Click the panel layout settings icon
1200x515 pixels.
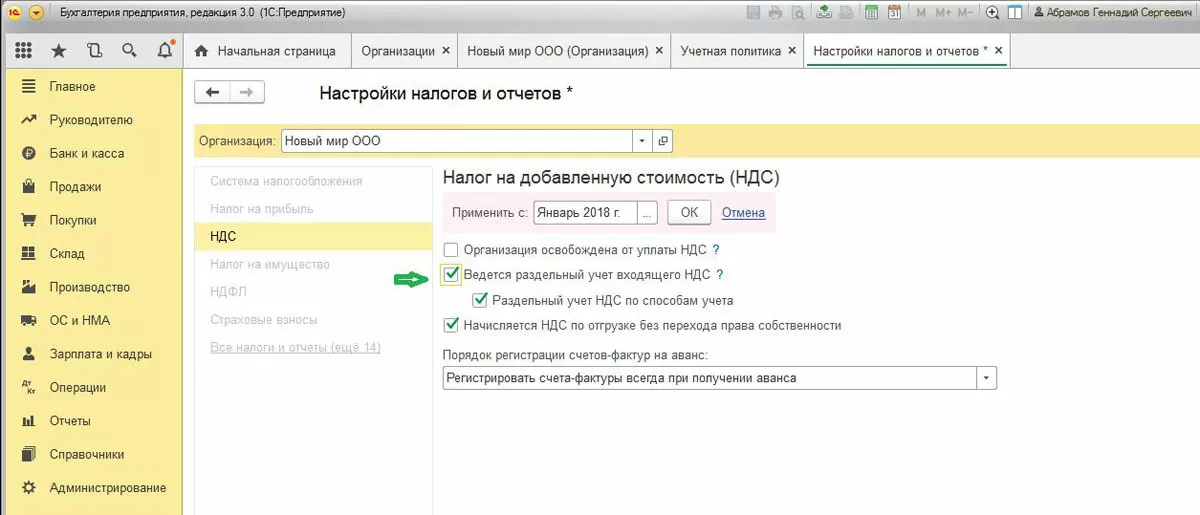(x=1015, y=13)
